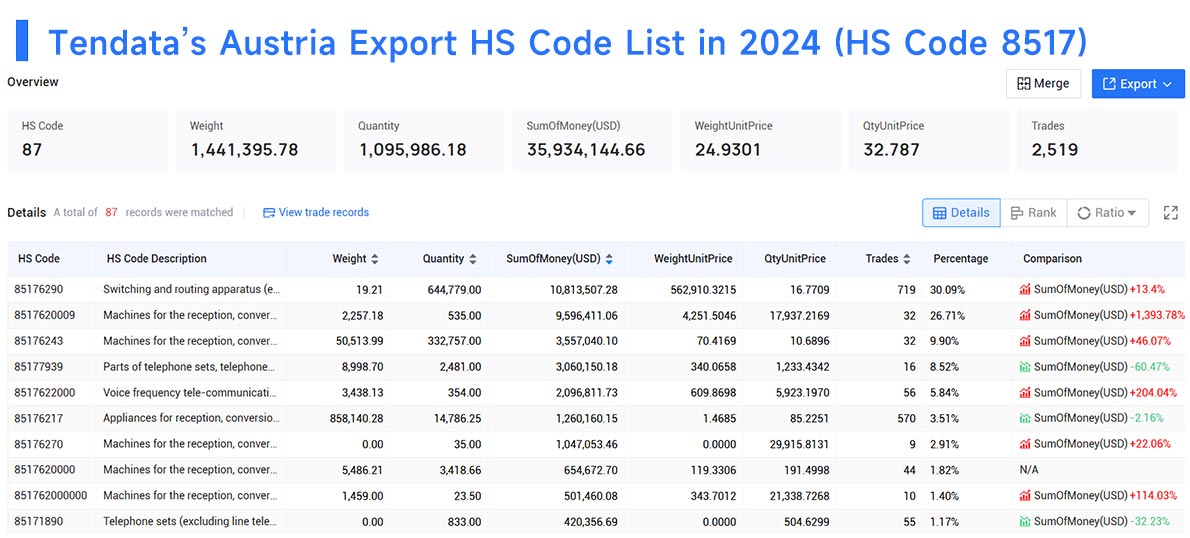The height and width of the screenshot is (538, 1190).
Task: Switch to the Details view tab
Action: [961, 212]
